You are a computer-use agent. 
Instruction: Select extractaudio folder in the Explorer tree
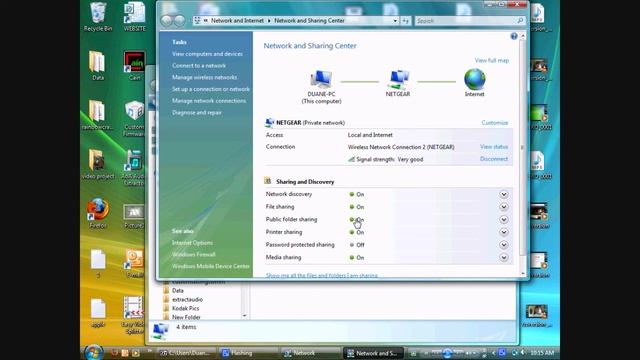[187, 300]
